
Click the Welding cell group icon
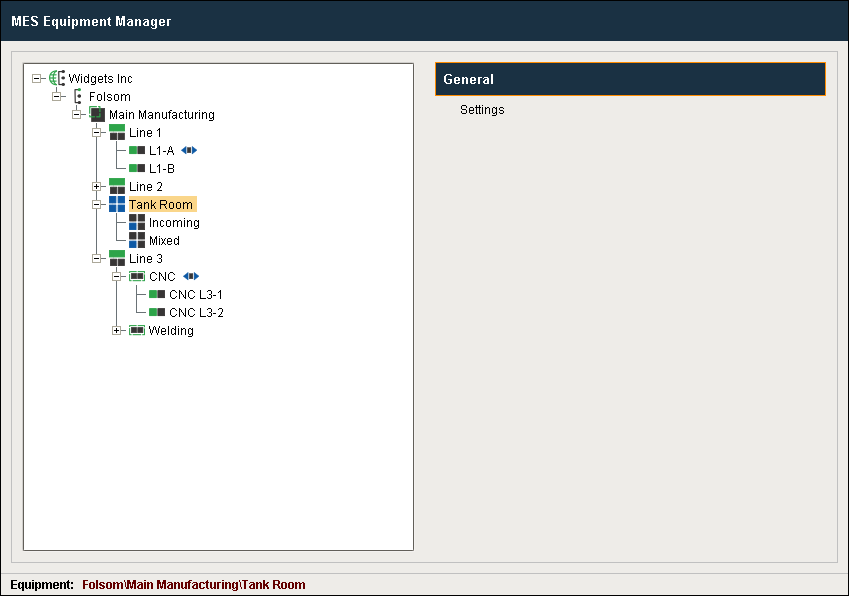point(137,331)
